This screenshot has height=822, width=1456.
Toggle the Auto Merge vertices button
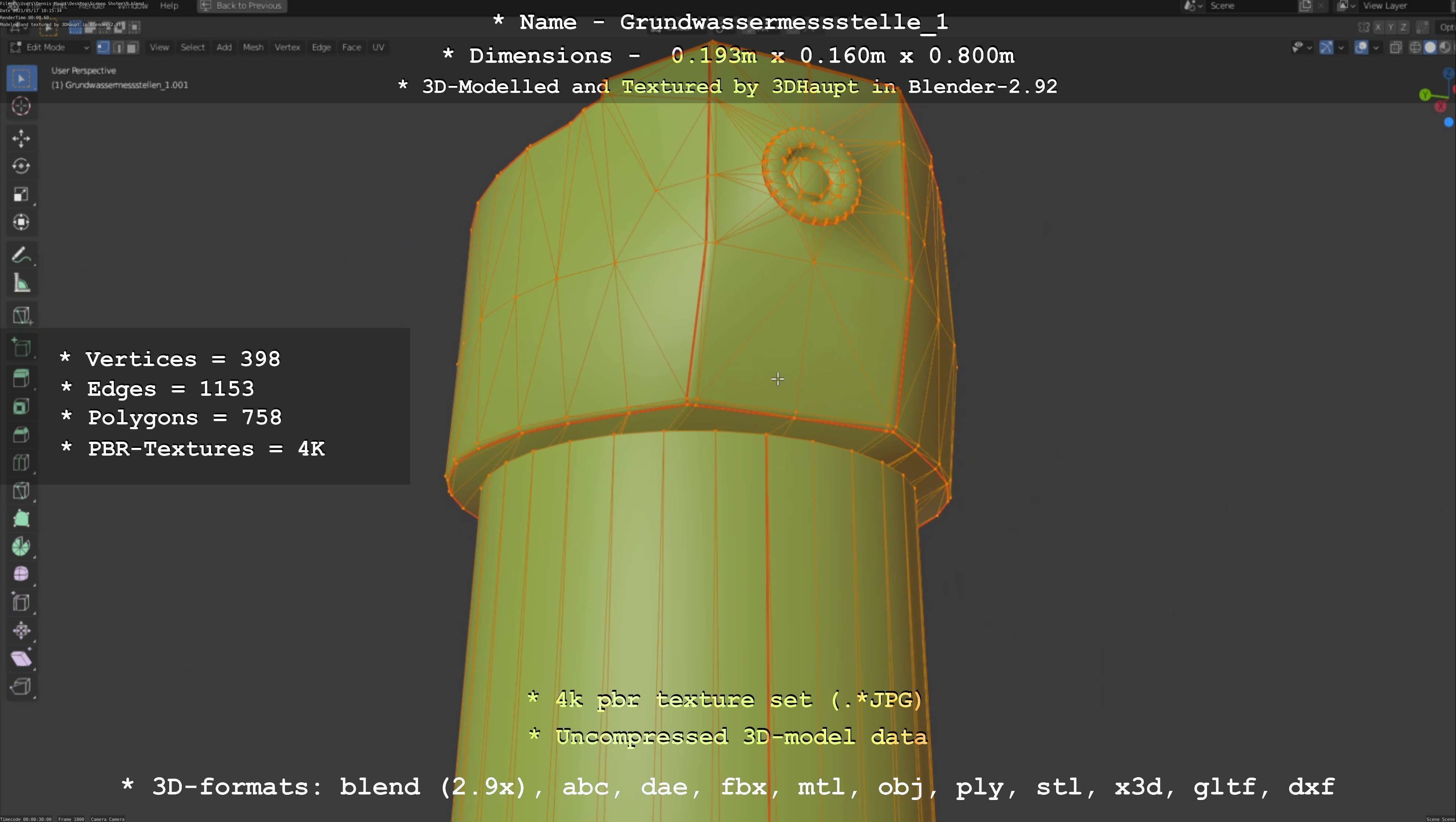[x=1423, y=27]
